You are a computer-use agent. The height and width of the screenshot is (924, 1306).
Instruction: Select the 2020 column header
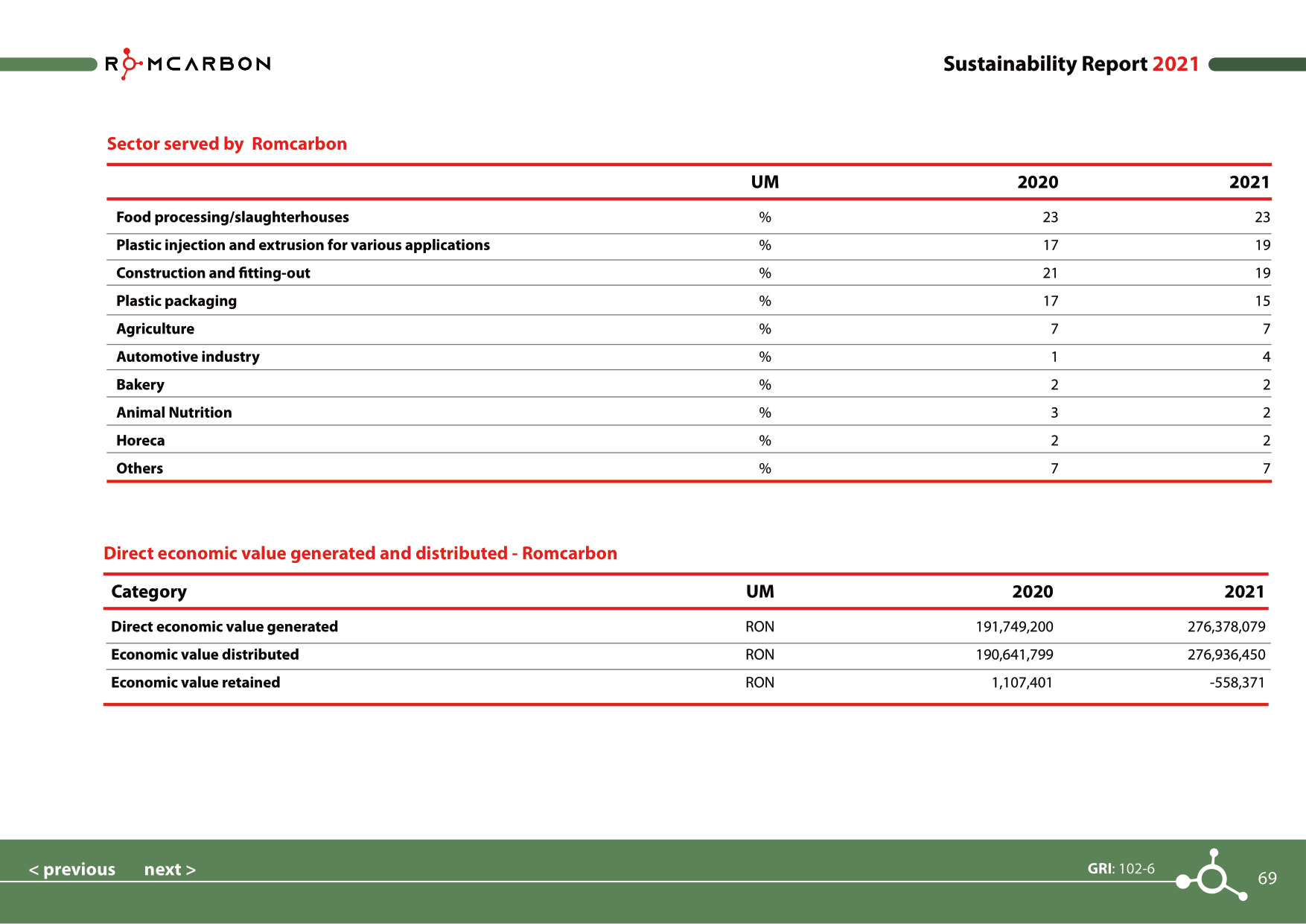(1039, 182)
